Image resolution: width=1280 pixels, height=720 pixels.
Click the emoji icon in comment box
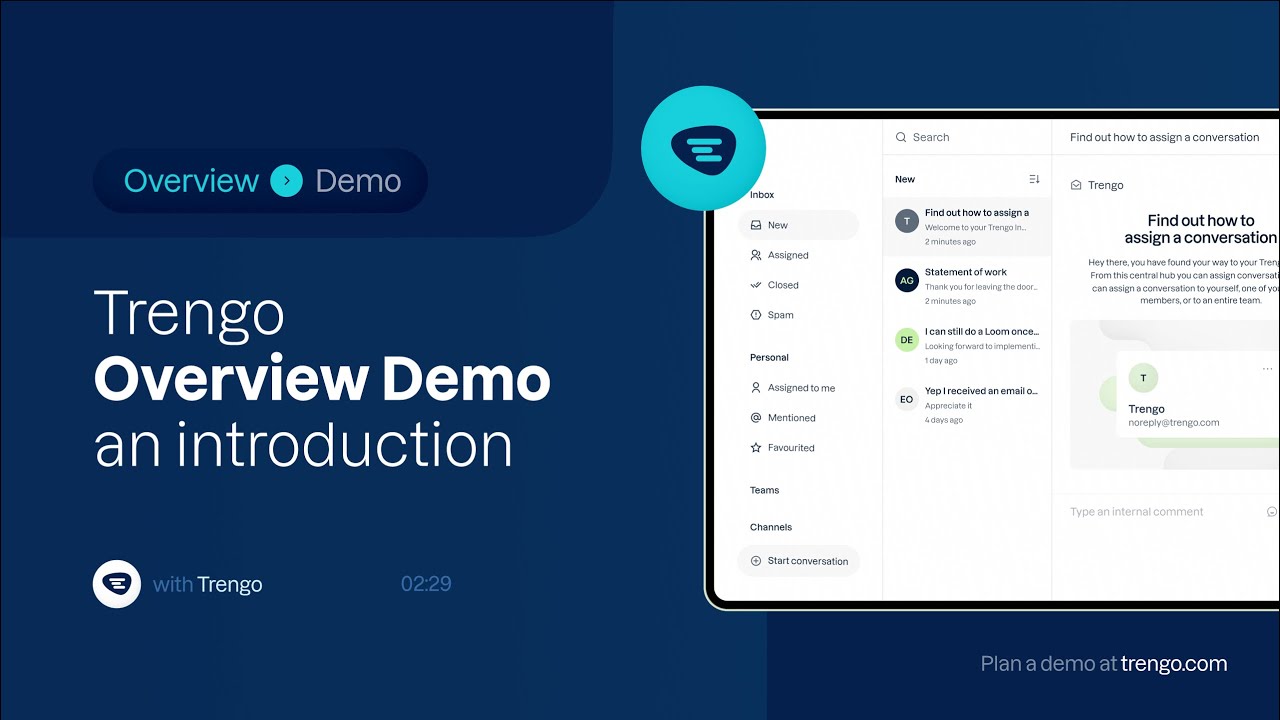click(x=1273, y=512)
